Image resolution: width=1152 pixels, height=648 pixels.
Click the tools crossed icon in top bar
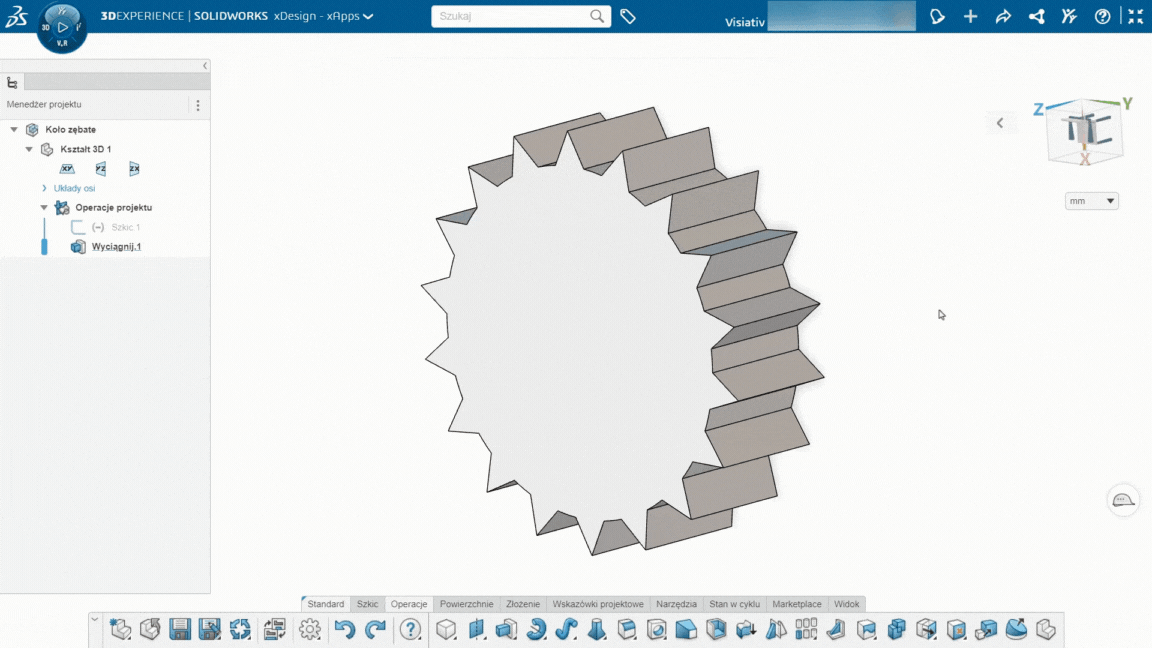pyautogui.click(x=1069, y=16)
